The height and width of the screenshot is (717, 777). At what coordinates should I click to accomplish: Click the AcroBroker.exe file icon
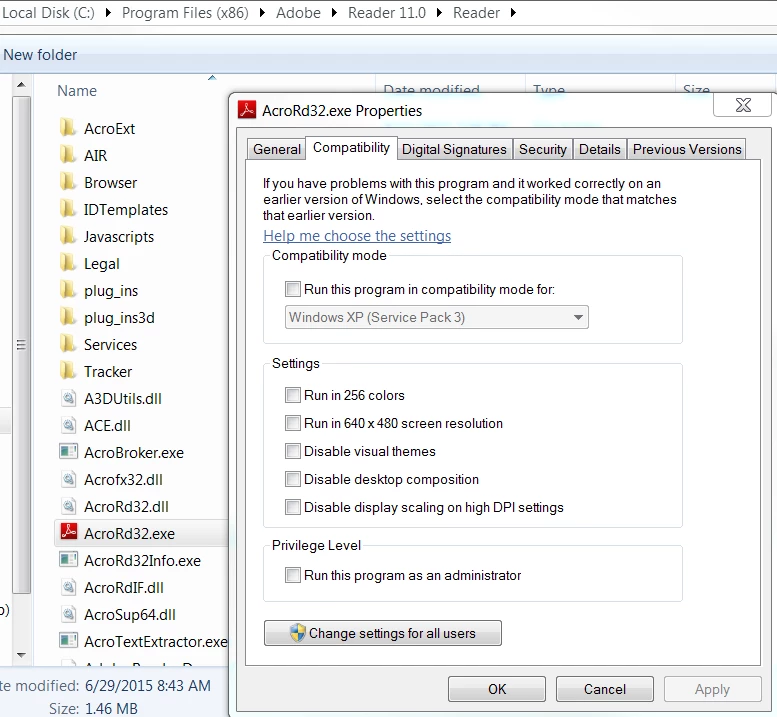click(68, 451)
